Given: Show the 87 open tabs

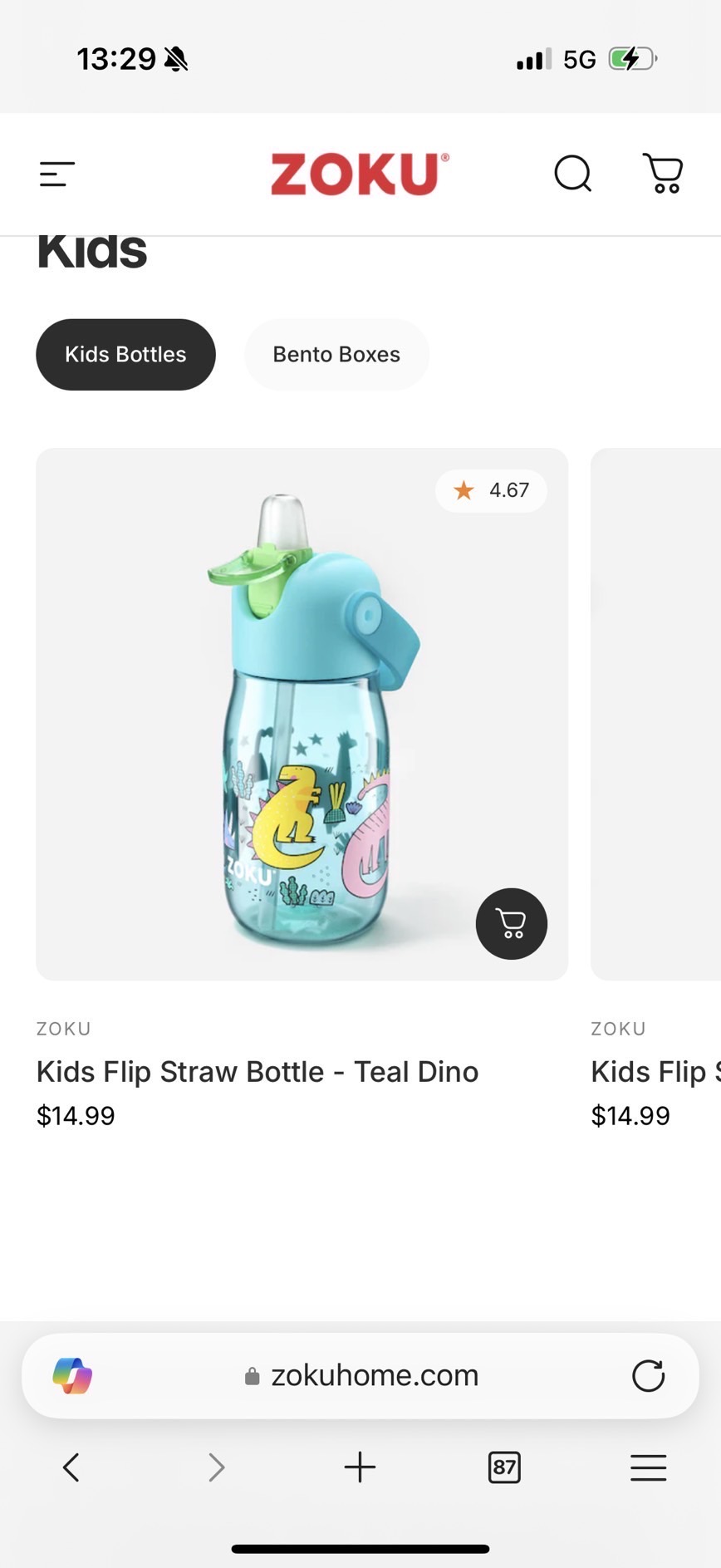Looking at the screenshot, I should tap(504, 1467).
